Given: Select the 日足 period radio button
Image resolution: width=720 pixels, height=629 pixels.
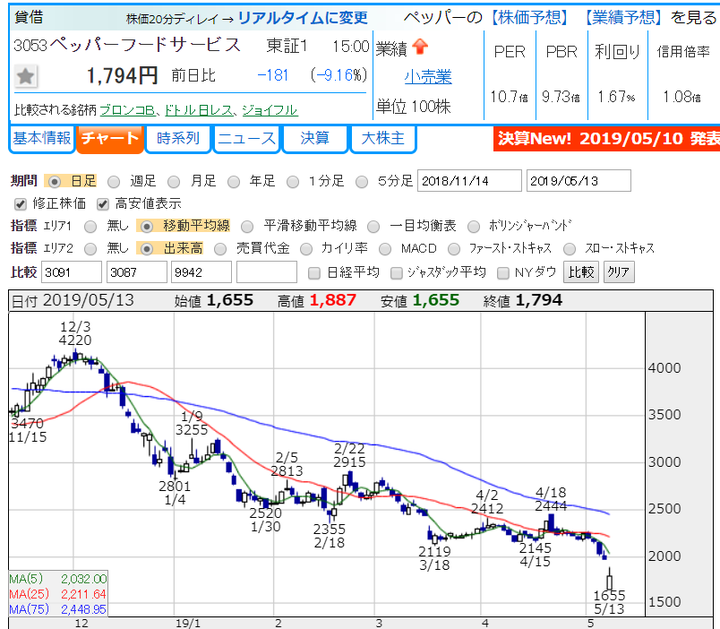Looking at the screenshot, I should (x=55, y=182).
